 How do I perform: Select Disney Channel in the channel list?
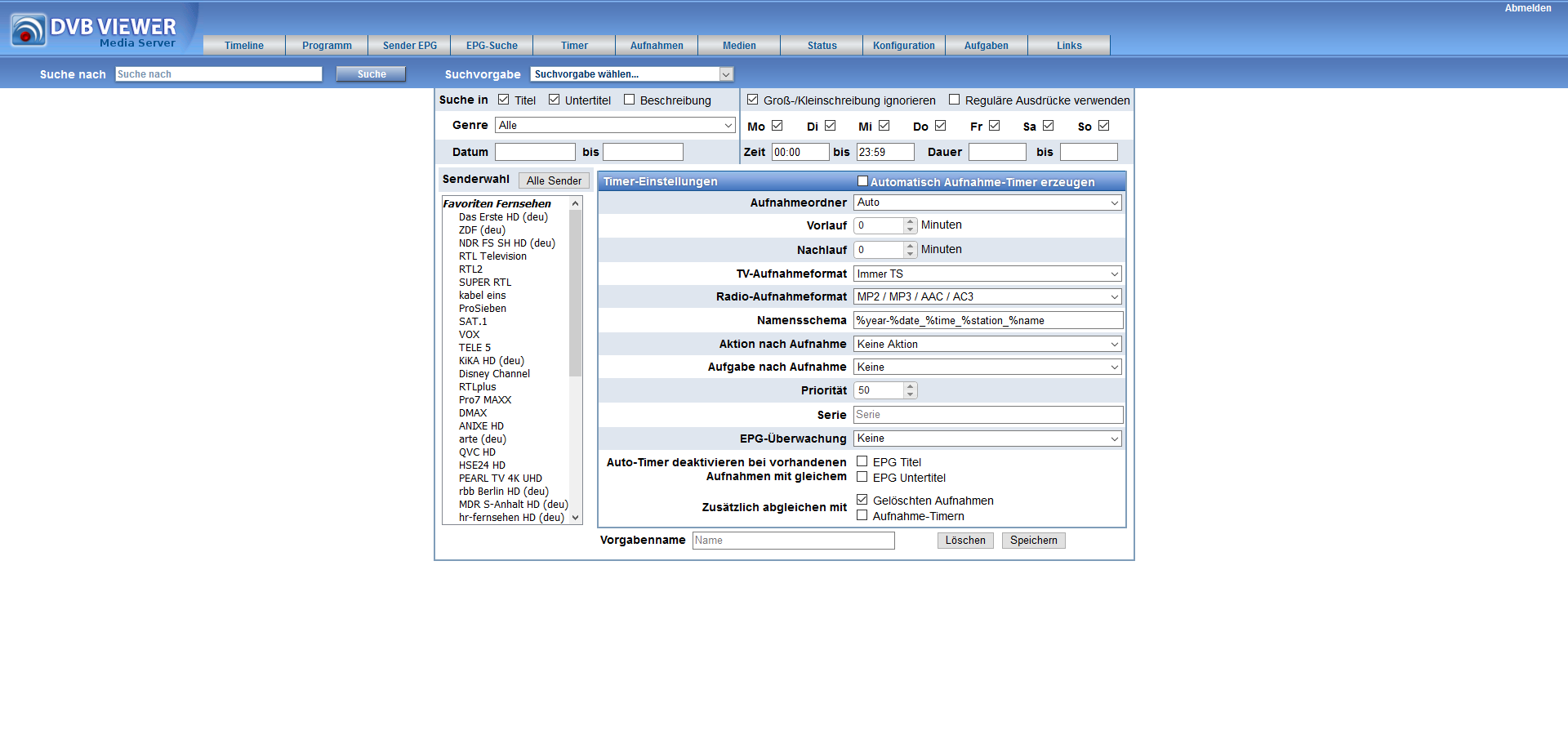(x=494, y=374)
